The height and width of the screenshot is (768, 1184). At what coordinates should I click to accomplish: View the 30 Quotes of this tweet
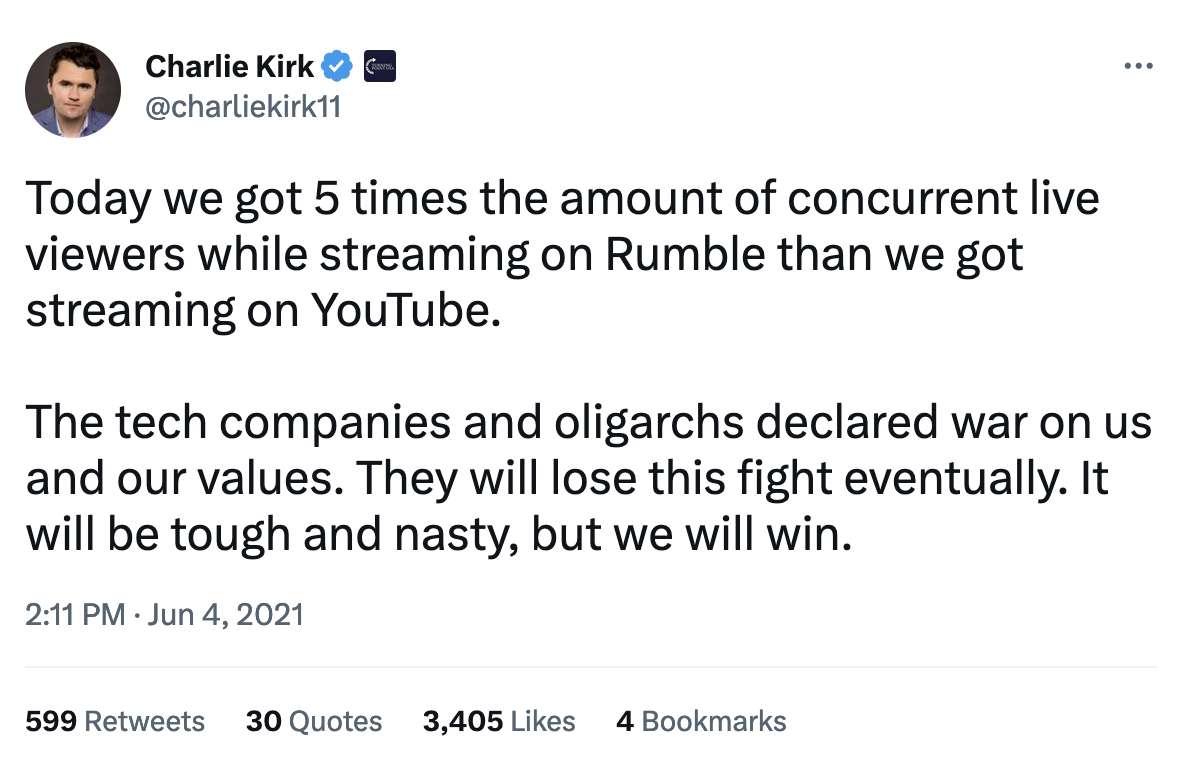313,721
